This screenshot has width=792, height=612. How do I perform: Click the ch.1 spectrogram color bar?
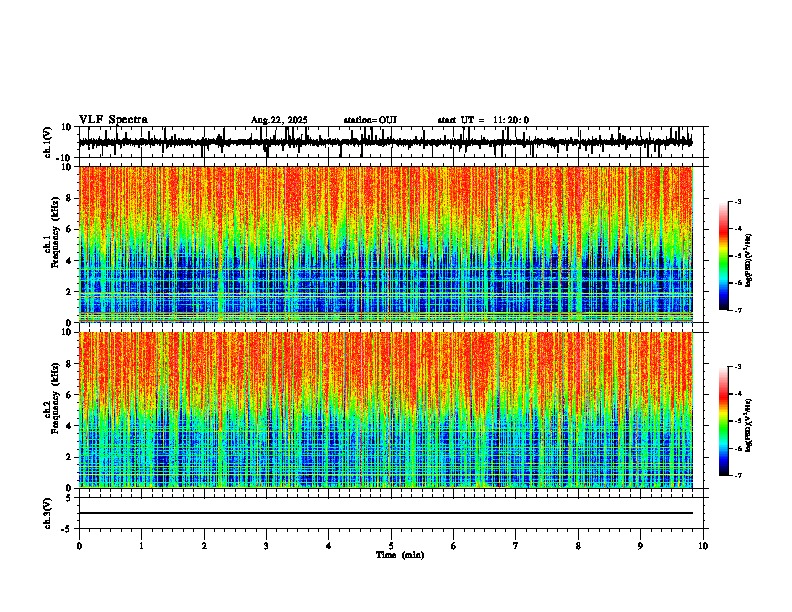724,256
